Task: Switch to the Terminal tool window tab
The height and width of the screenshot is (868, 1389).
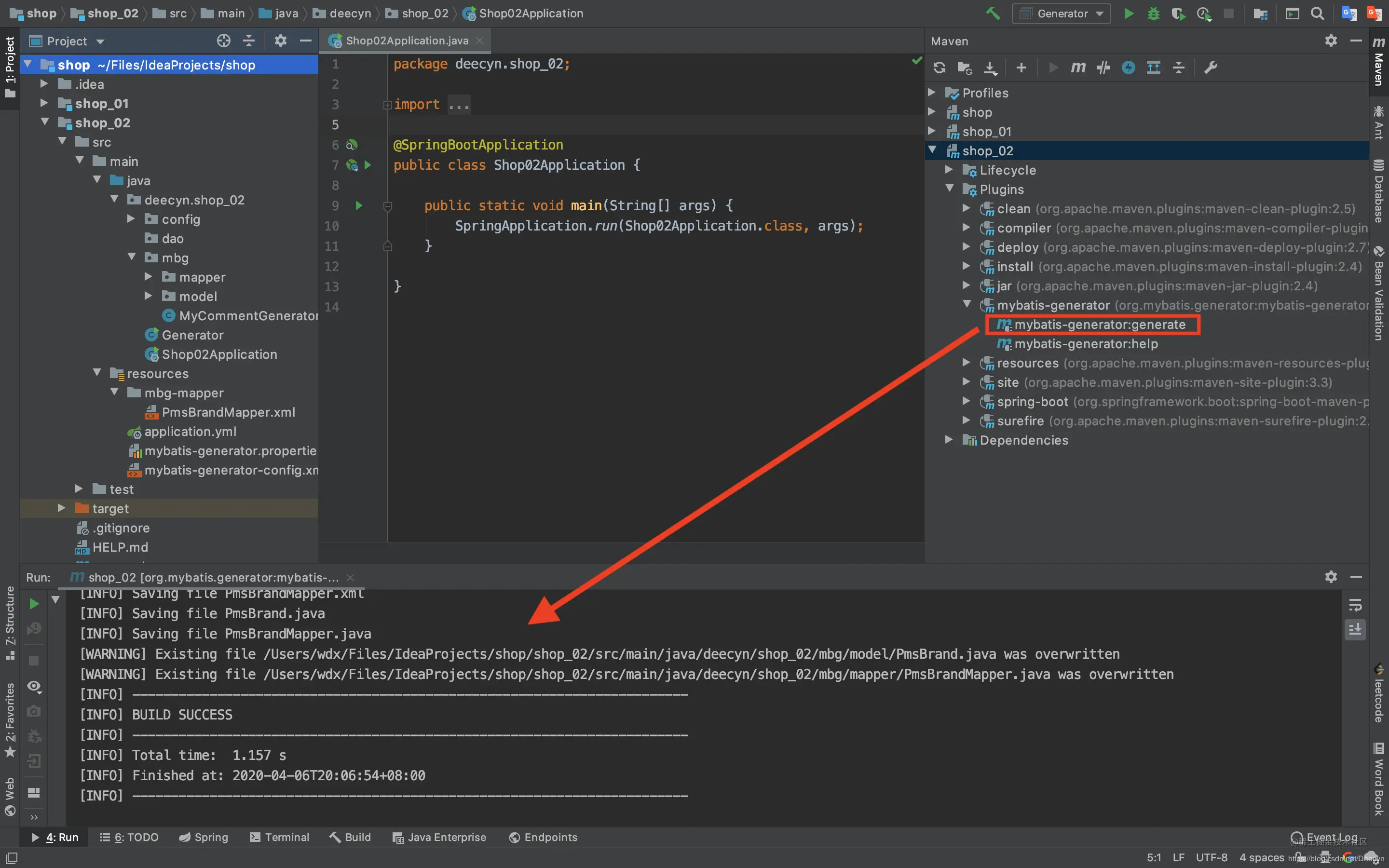Action: click(x=280, y=837)
